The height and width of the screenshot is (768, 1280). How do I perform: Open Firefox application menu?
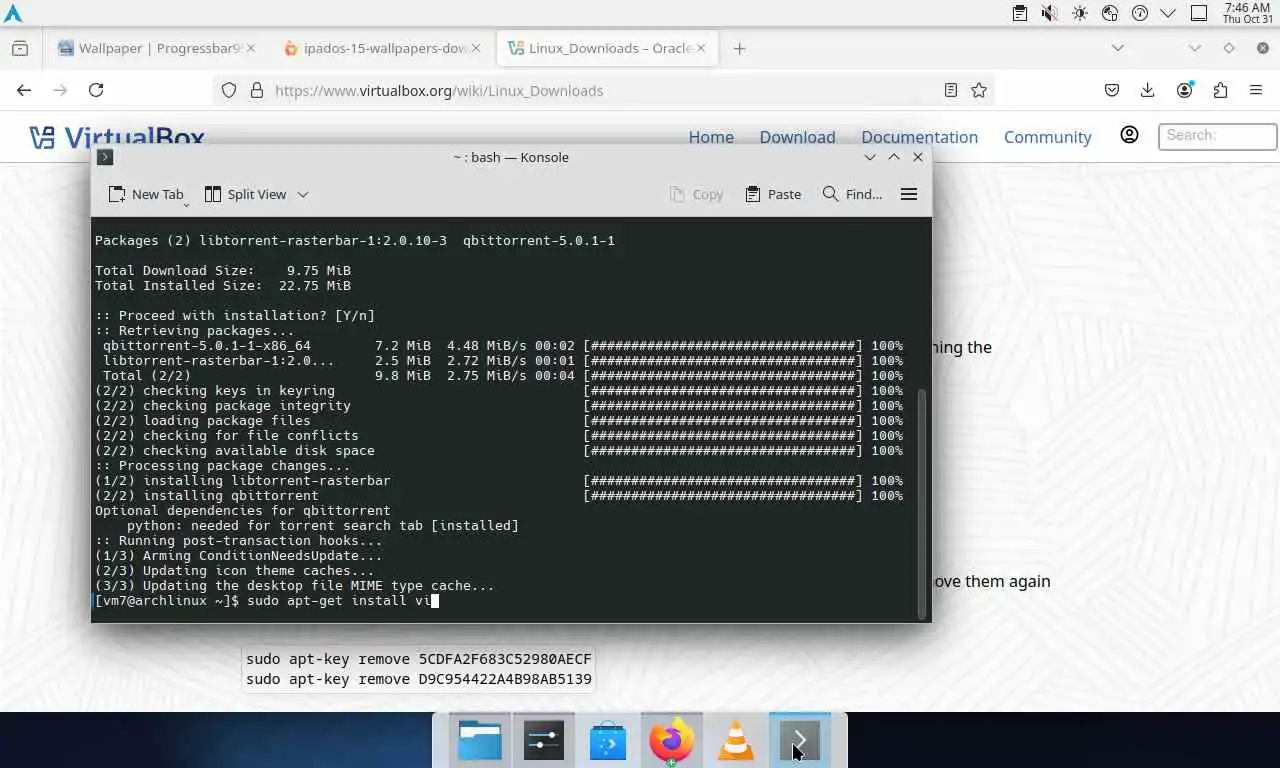click(x=1256, y=90)
